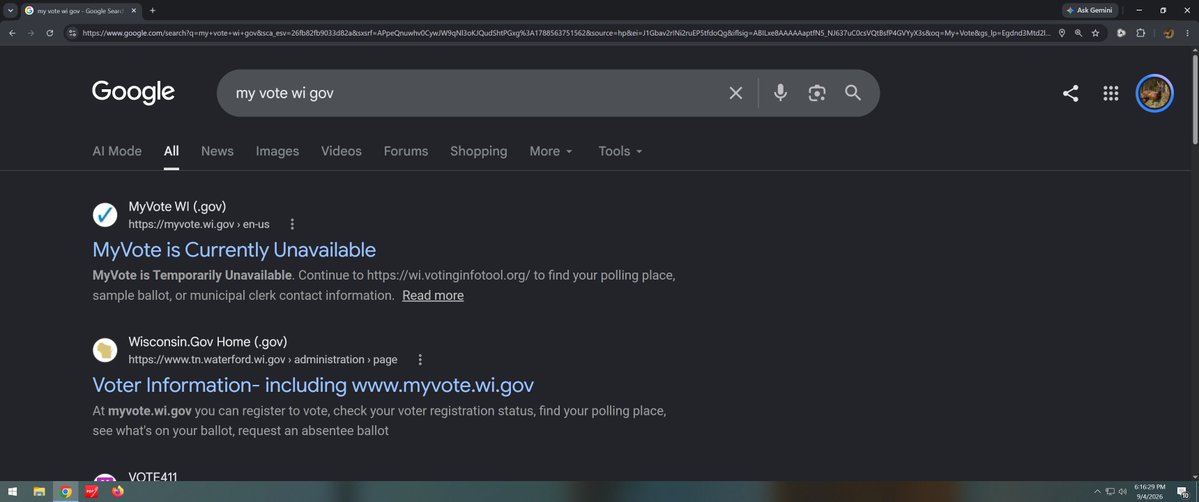Screen dimensions: 1199x502
Task: Open the 'MyVote is Currently Unavailable' result
Action: [234, 250]
